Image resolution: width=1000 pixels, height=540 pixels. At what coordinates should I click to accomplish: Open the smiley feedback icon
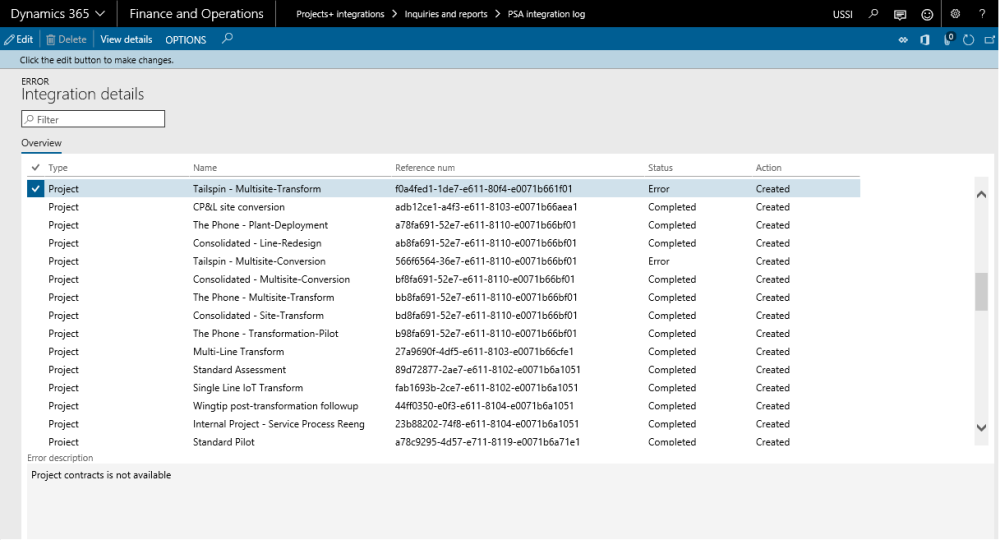click(927, 14)
